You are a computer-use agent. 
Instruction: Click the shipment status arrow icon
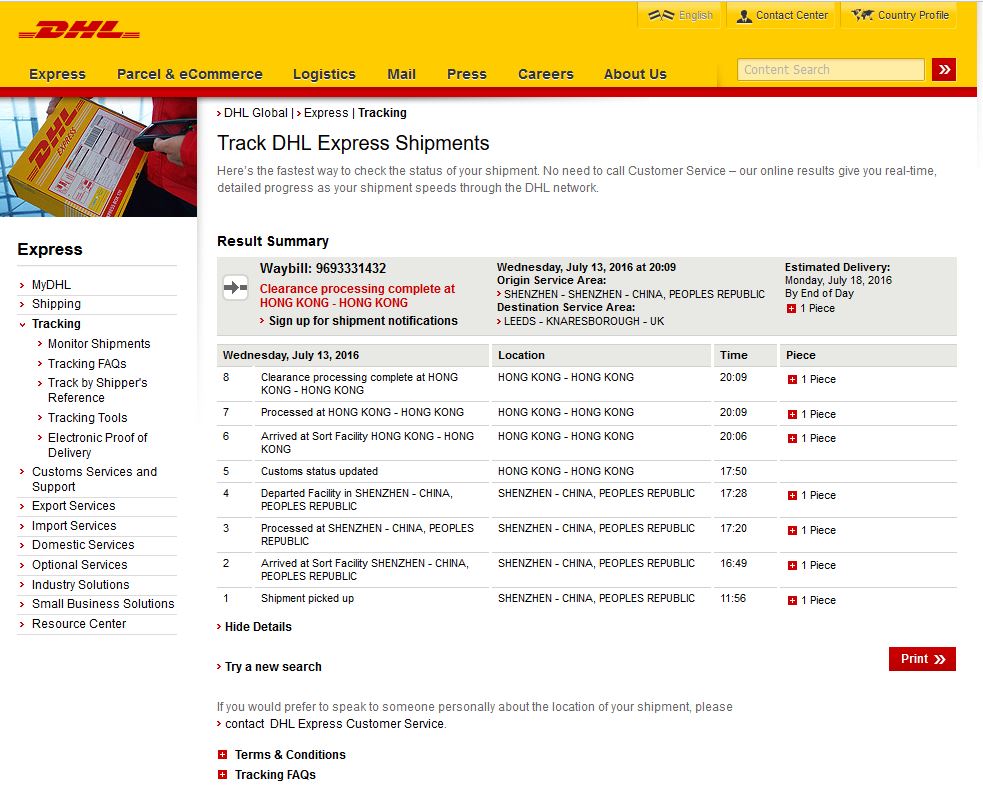click(235, 288)
